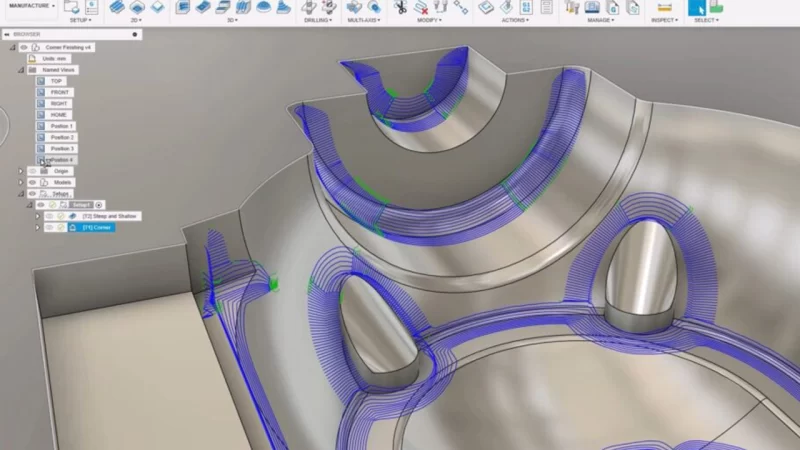
Task: Collapse the BROWSER panel with arrow icon
Action: point(7,34)
